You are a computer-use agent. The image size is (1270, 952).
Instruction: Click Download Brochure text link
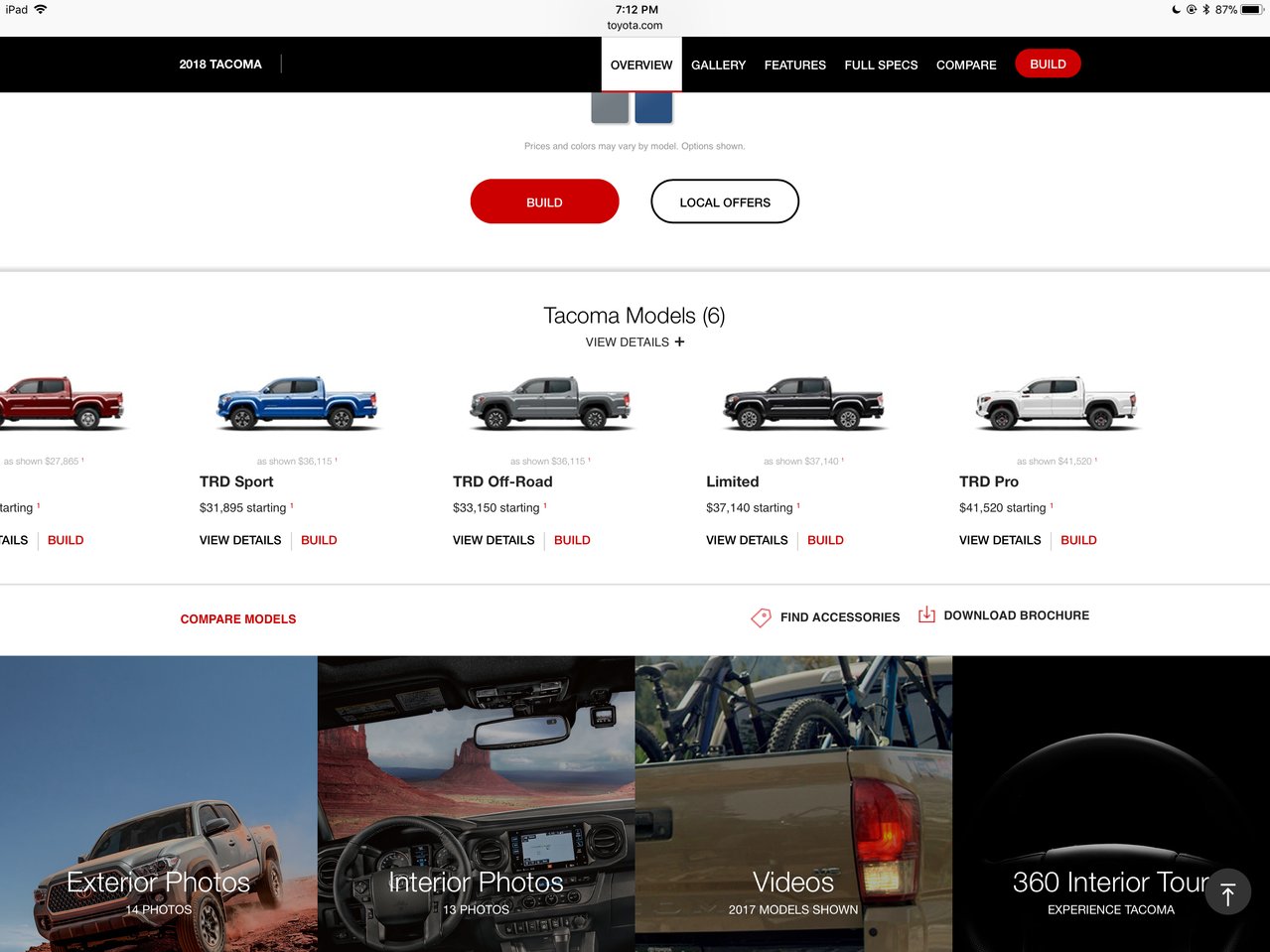coord(1016,615)
